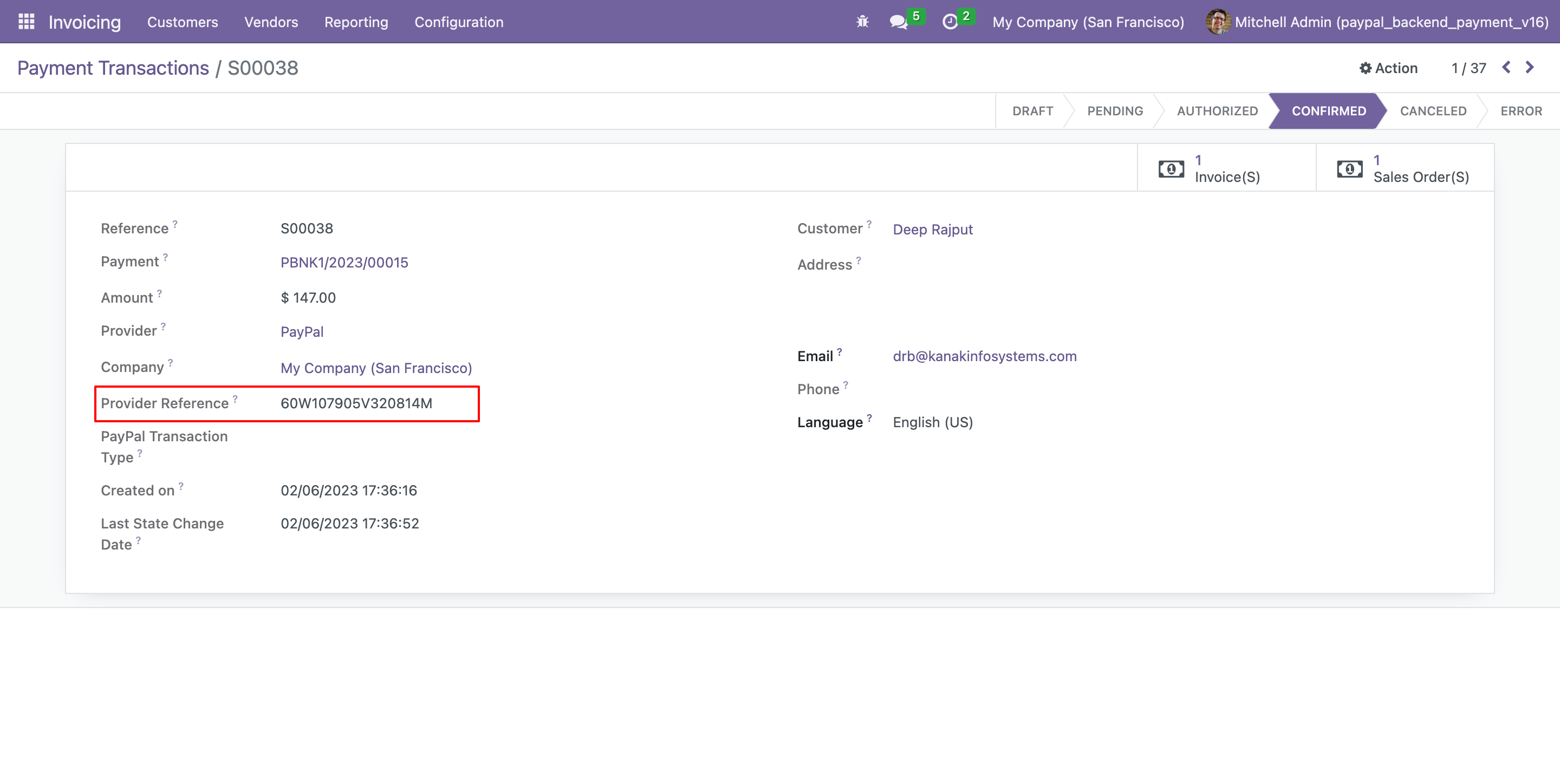The image size is (1560, 784).
Task: Click the Sales Order(S) money icon
Action: tap(1349, 169)
